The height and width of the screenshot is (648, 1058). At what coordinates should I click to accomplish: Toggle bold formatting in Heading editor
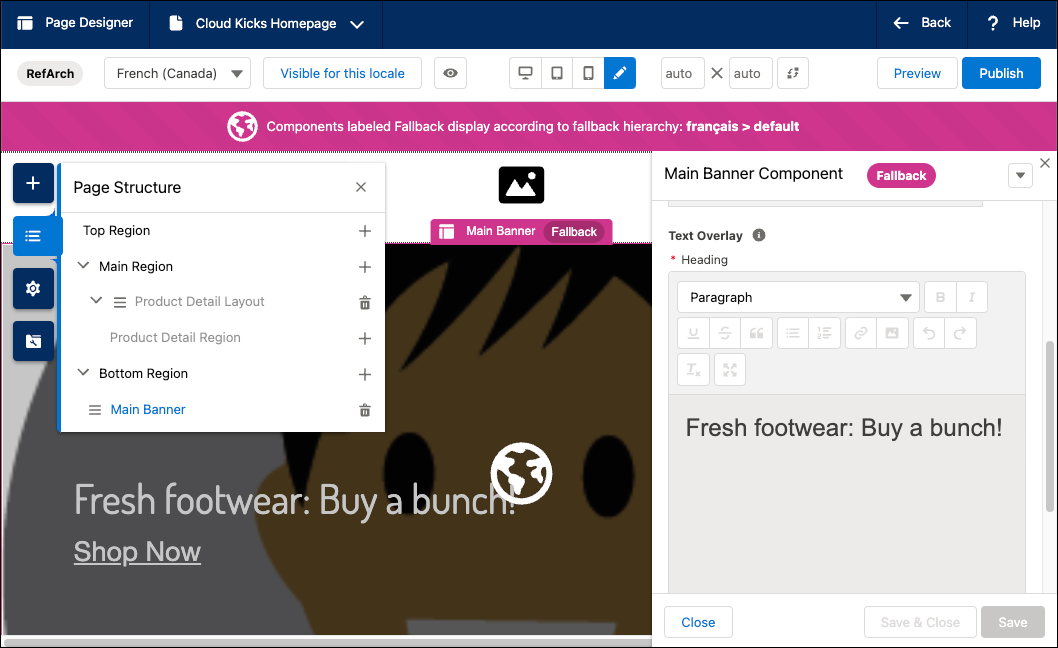tap(940, 297)
